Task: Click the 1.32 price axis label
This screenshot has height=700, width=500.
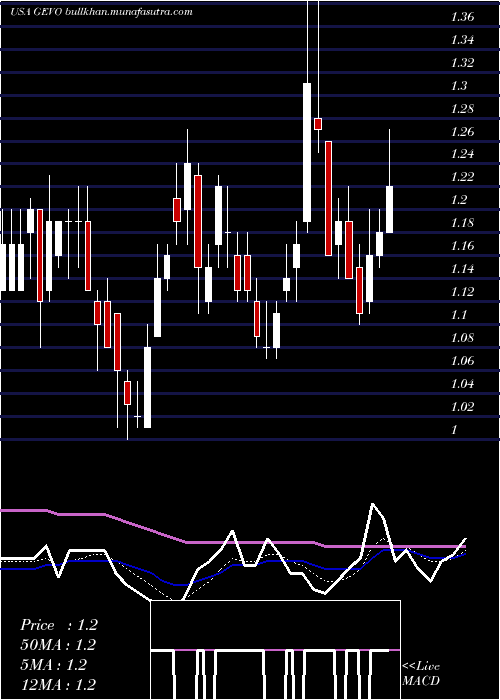Action: [462, 63]
